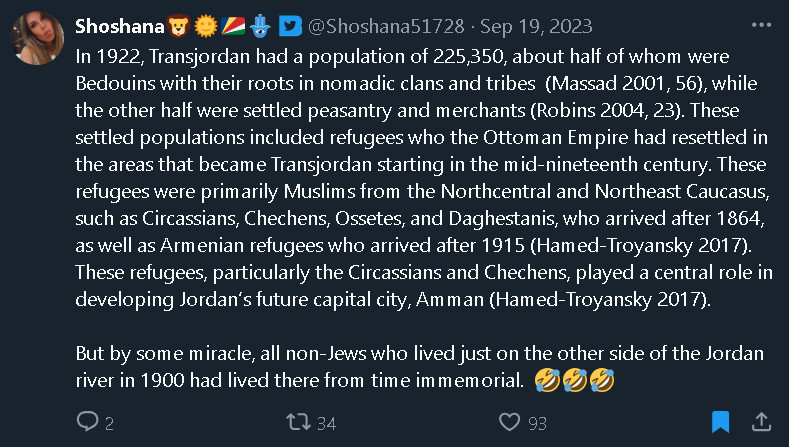
Task: Click the blue Twitter bird badge
Action: [x=288, y=25]
